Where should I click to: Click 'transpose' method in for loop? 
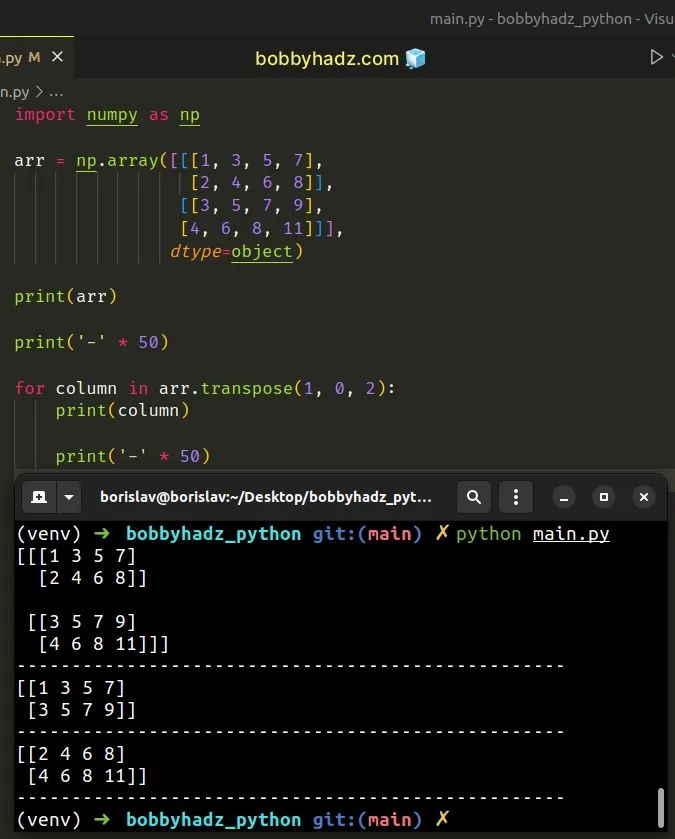click(x=247, y=388)
